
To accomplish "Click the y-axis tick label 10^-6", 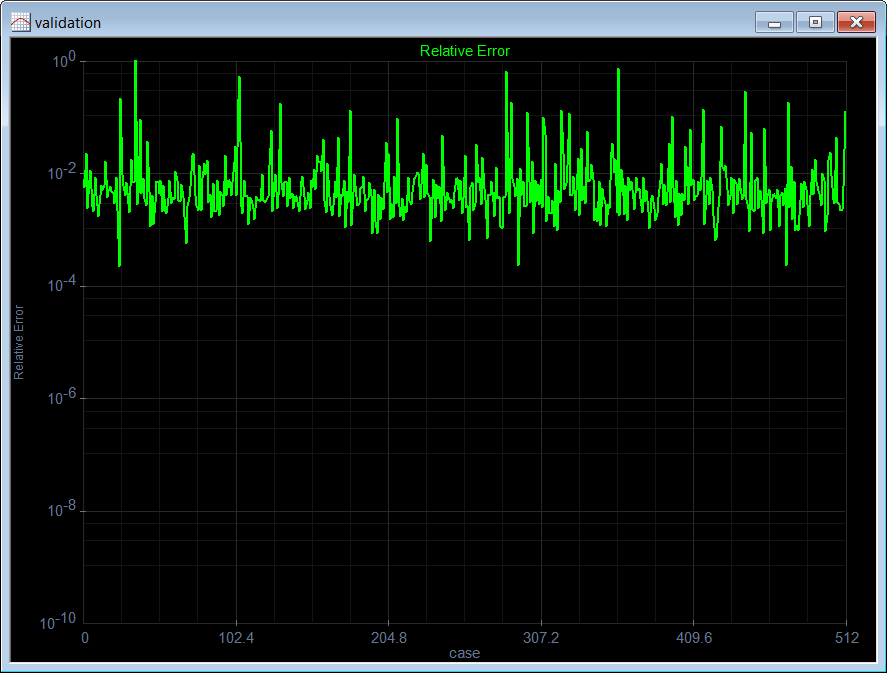I will click(62, 397).
